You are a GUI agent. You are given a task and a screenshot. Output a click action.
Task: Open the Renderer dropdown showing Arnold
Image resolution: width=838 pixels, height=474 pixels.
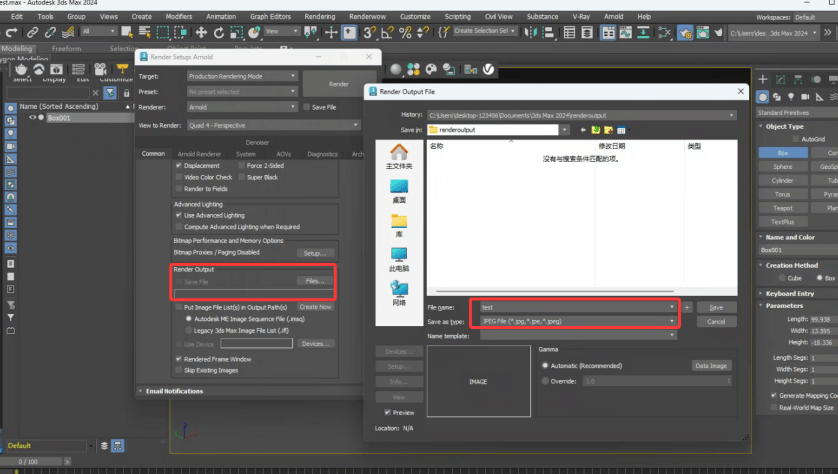tap(242, 107)
